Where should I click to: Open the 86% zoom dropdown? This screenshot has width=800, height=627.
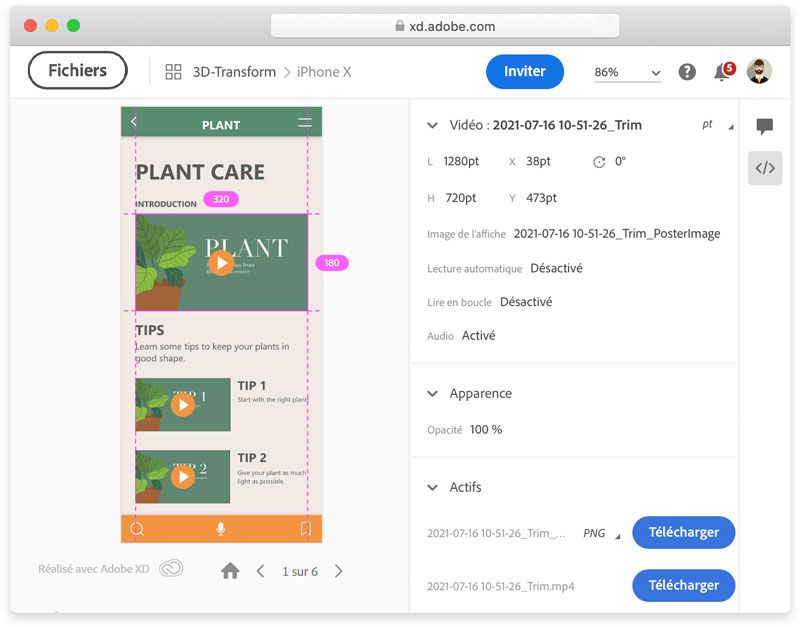click(x=628, y=72)
